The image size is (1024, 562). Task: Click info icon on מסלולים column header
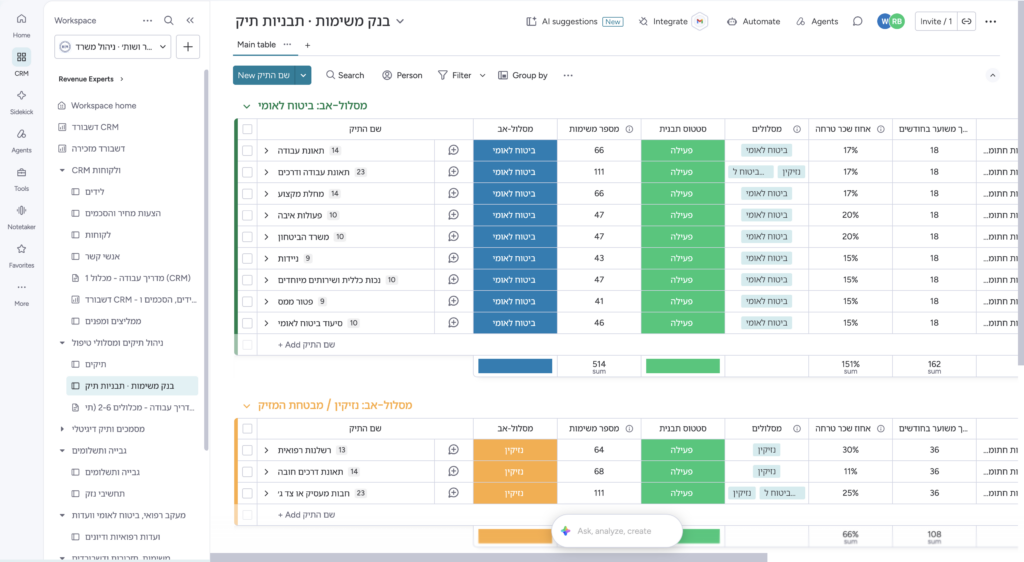click(x=797, y=129)
